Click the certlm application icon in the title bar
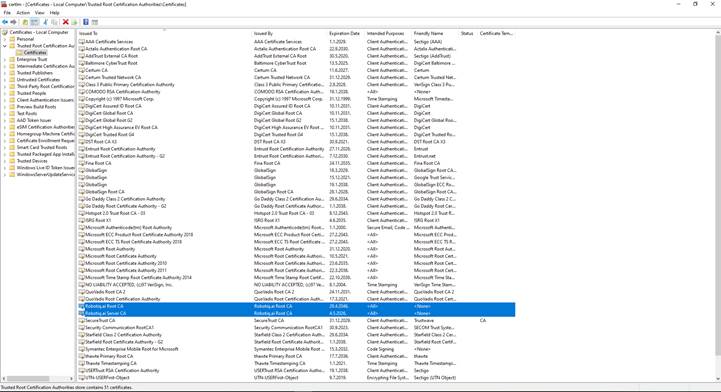Viewport: 721px width, 392px height. tap(4, 4)
